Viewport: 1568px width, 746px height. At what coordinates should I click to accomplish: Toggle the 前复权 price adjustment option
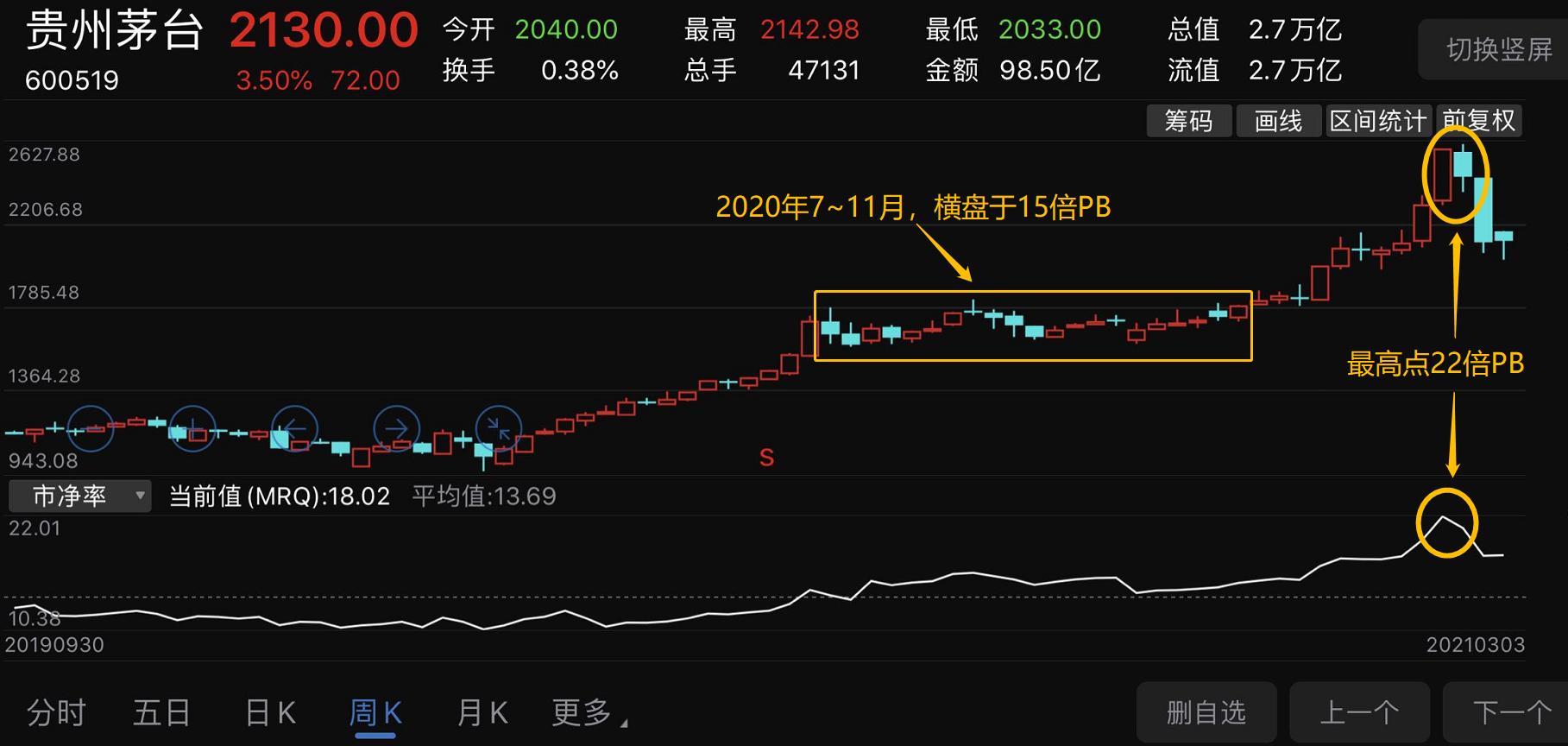pyautogui.click(x=1479, y=121)
